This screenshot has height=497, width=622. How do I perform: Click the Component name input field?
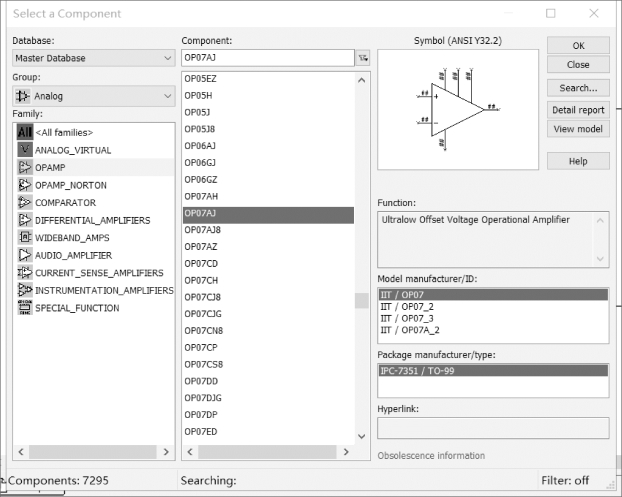coord(268,58)
